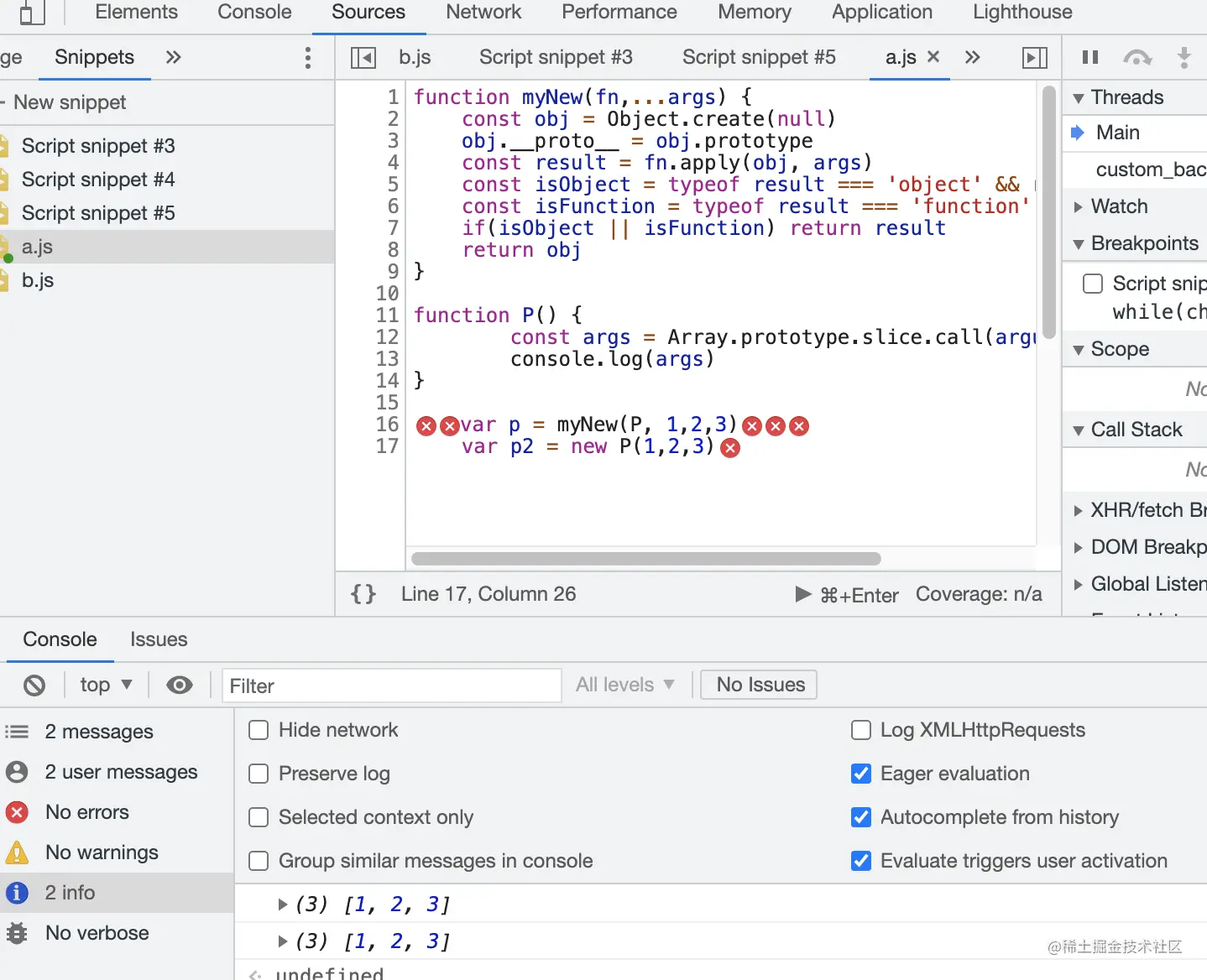Toggle the device toolbar icon

(31, 12)
